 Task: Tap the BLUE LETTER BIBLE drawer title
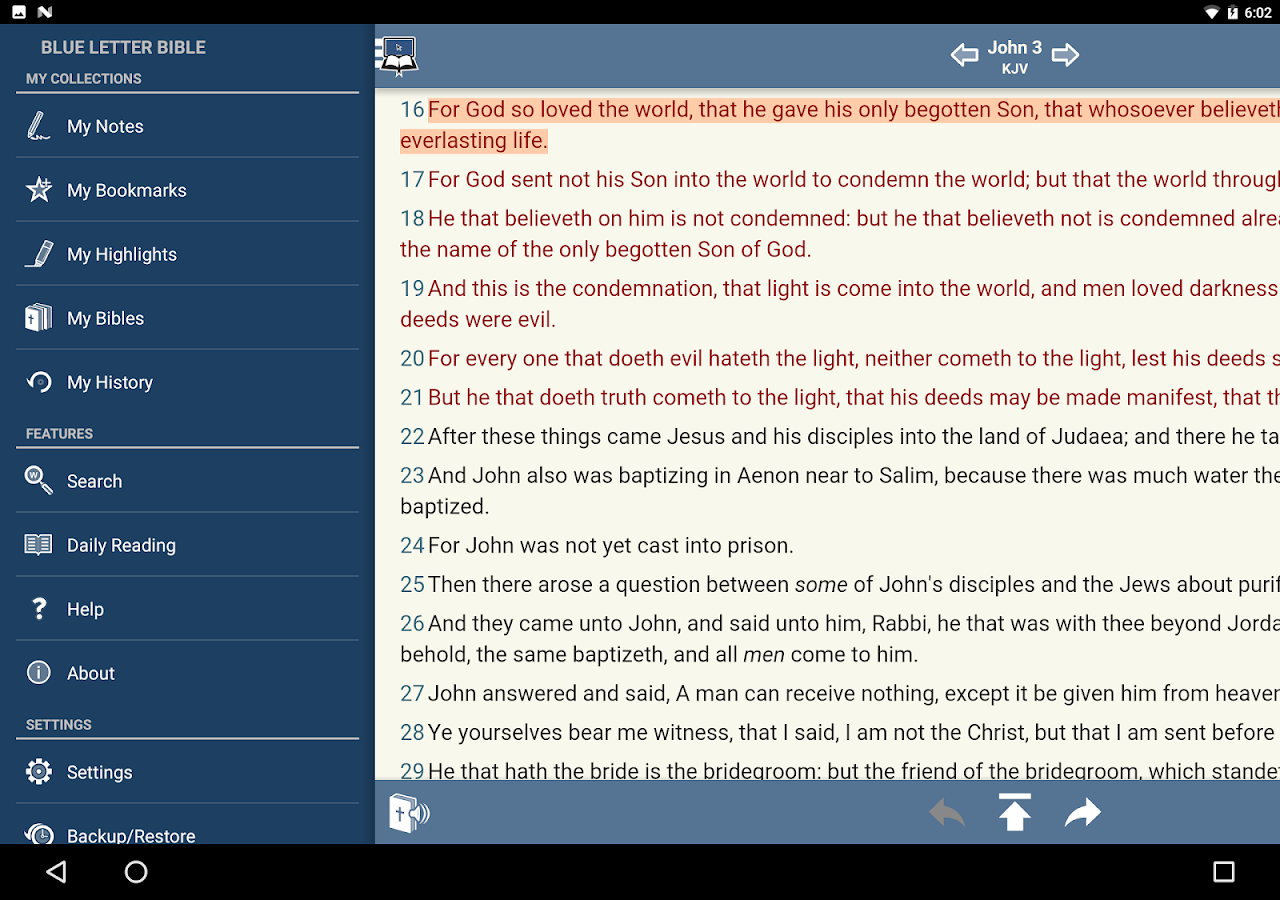[123, 47]
